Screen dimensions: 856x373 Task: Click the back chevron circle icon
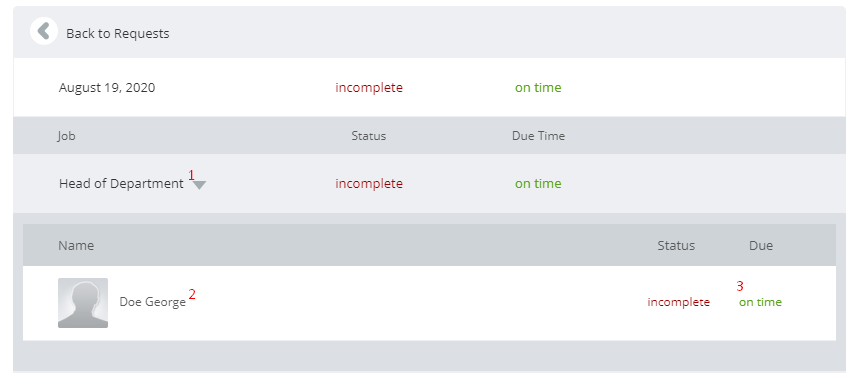(44, 31)
